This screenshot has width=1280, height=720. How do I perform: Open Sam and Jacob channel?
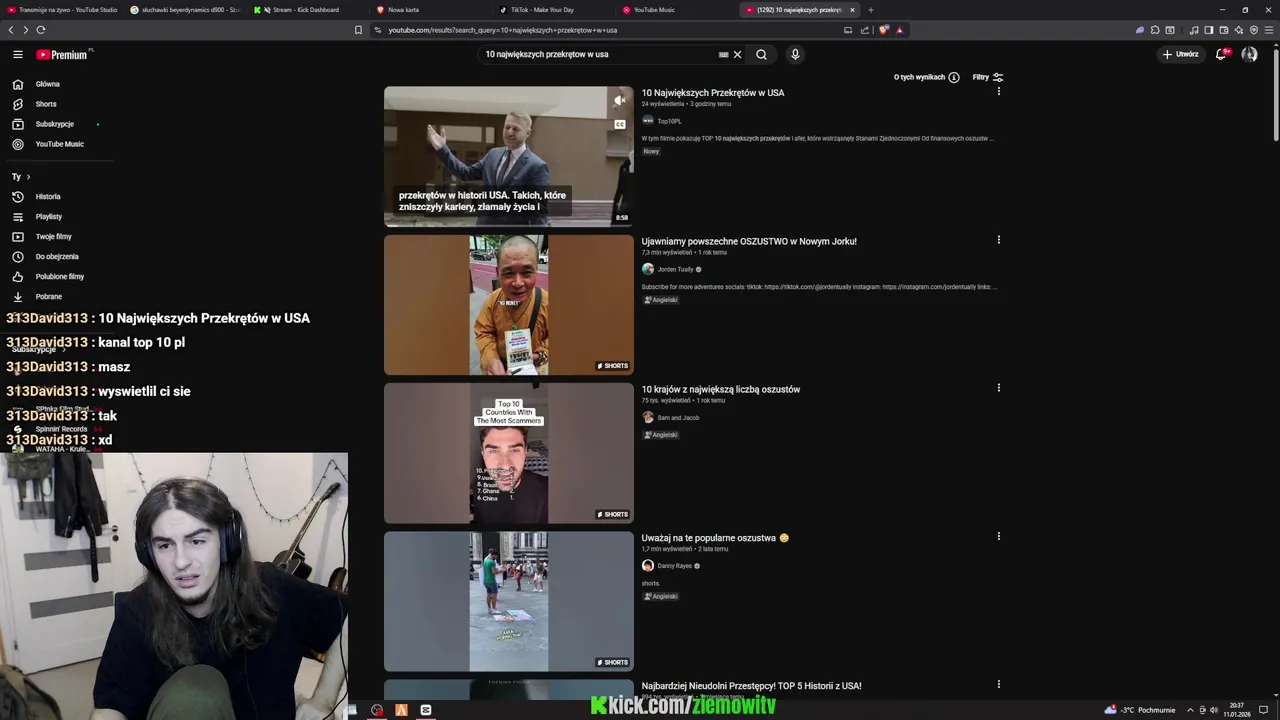tap(678, 418)
